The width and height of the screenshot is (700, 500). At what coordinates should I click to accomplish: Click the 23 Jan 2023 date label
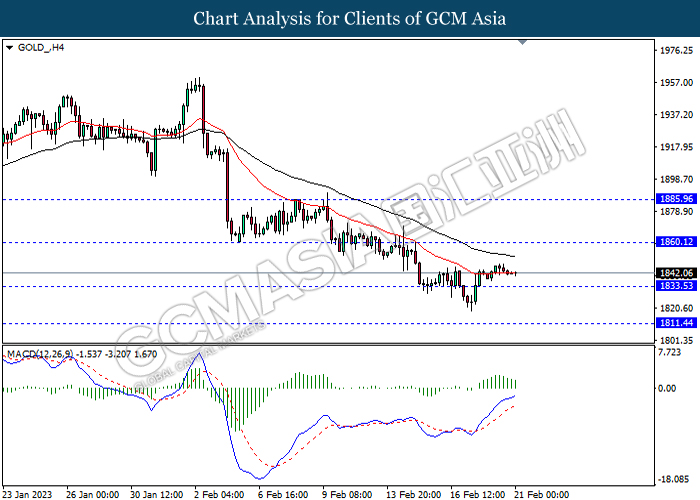[x=27, y=494]
